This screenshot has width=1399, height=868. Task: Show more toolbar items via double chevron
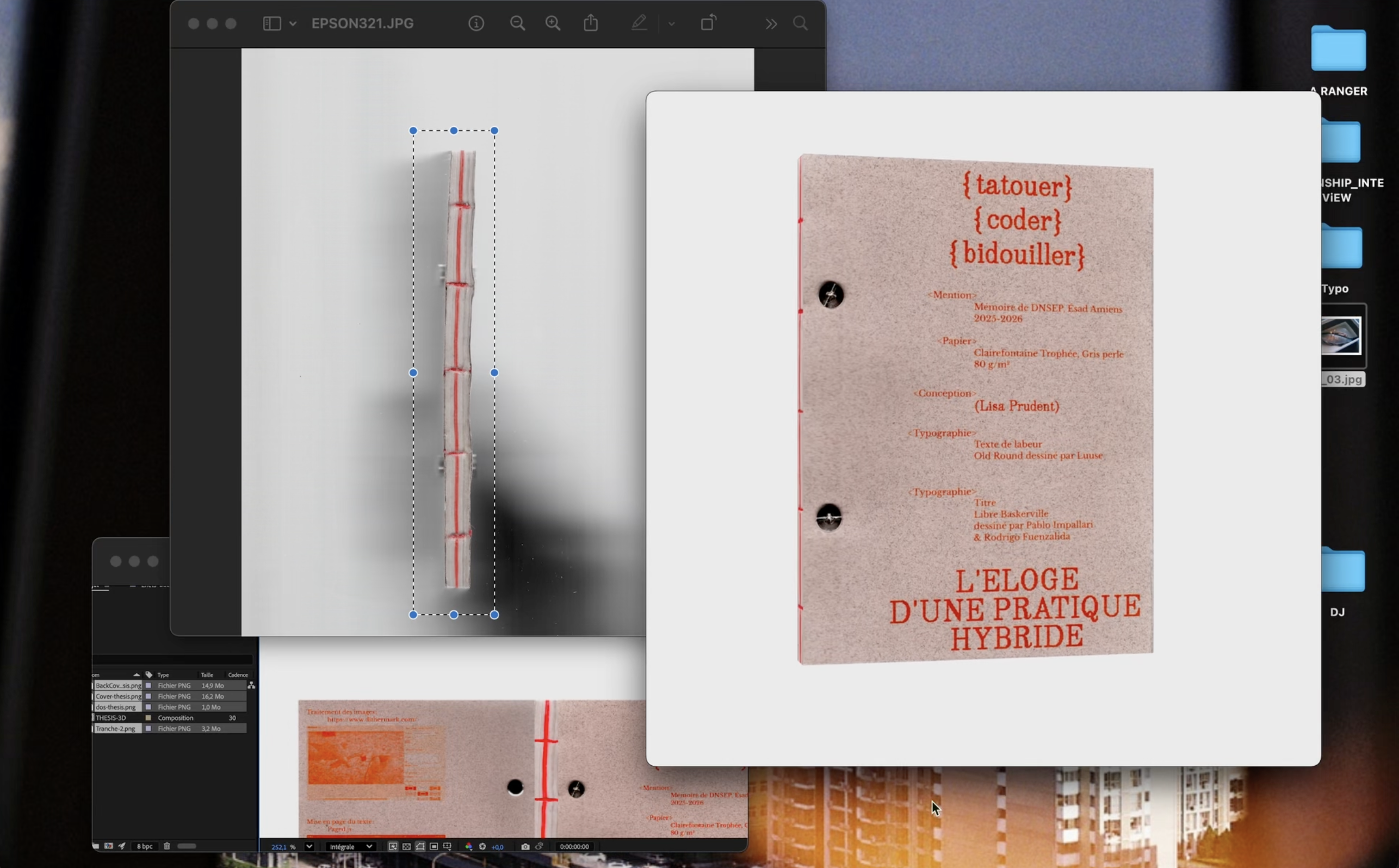(x=771, y=23)
